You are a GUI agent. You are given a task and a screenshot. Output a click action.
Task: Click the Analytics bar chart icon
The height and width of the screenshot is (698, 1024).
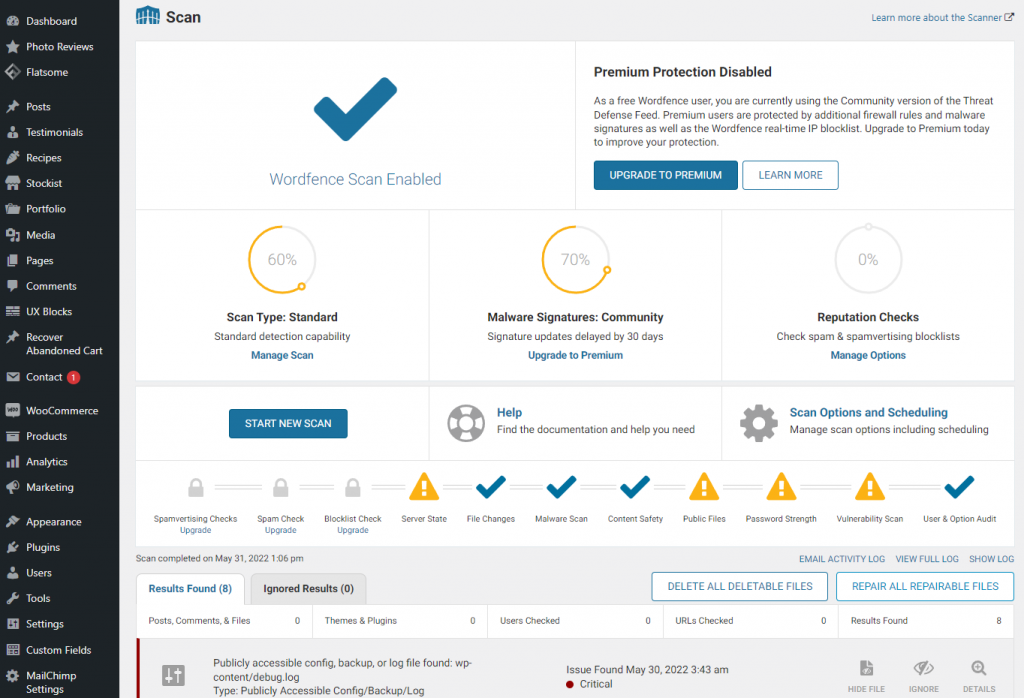point(12,462)
